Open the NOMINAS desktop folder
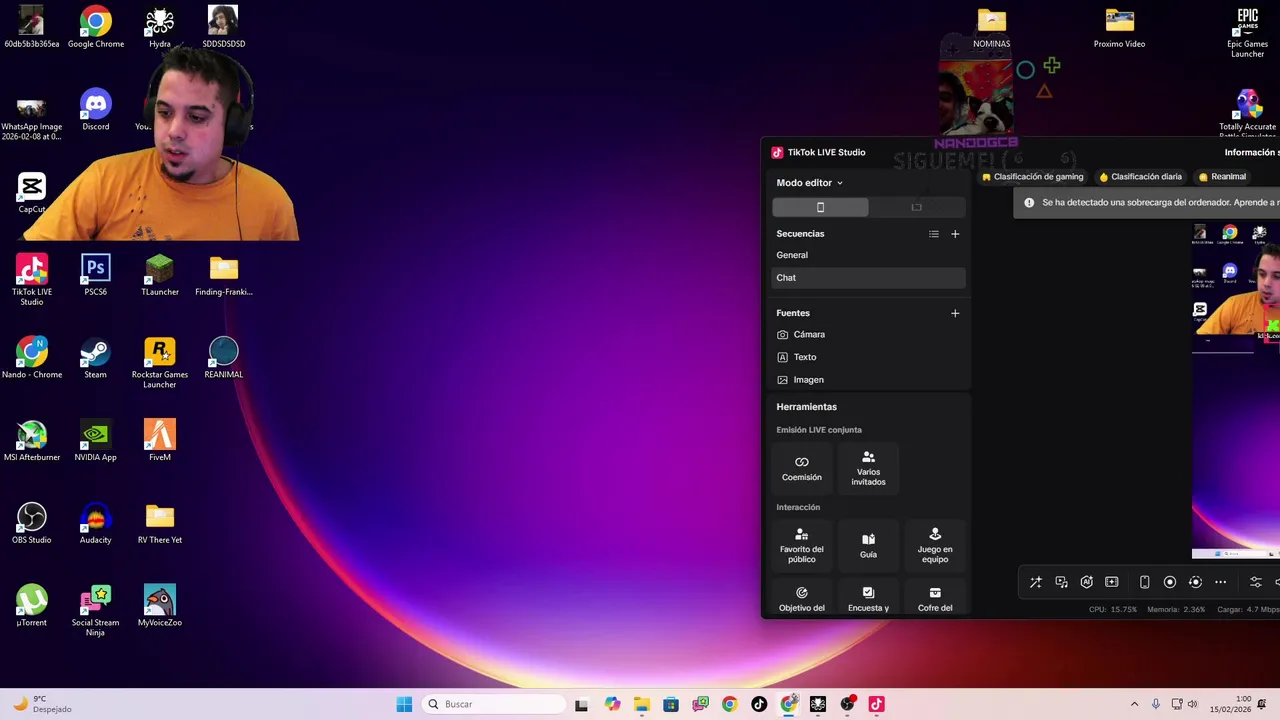This screenshot has height=720, width=1280. (992, 28)
